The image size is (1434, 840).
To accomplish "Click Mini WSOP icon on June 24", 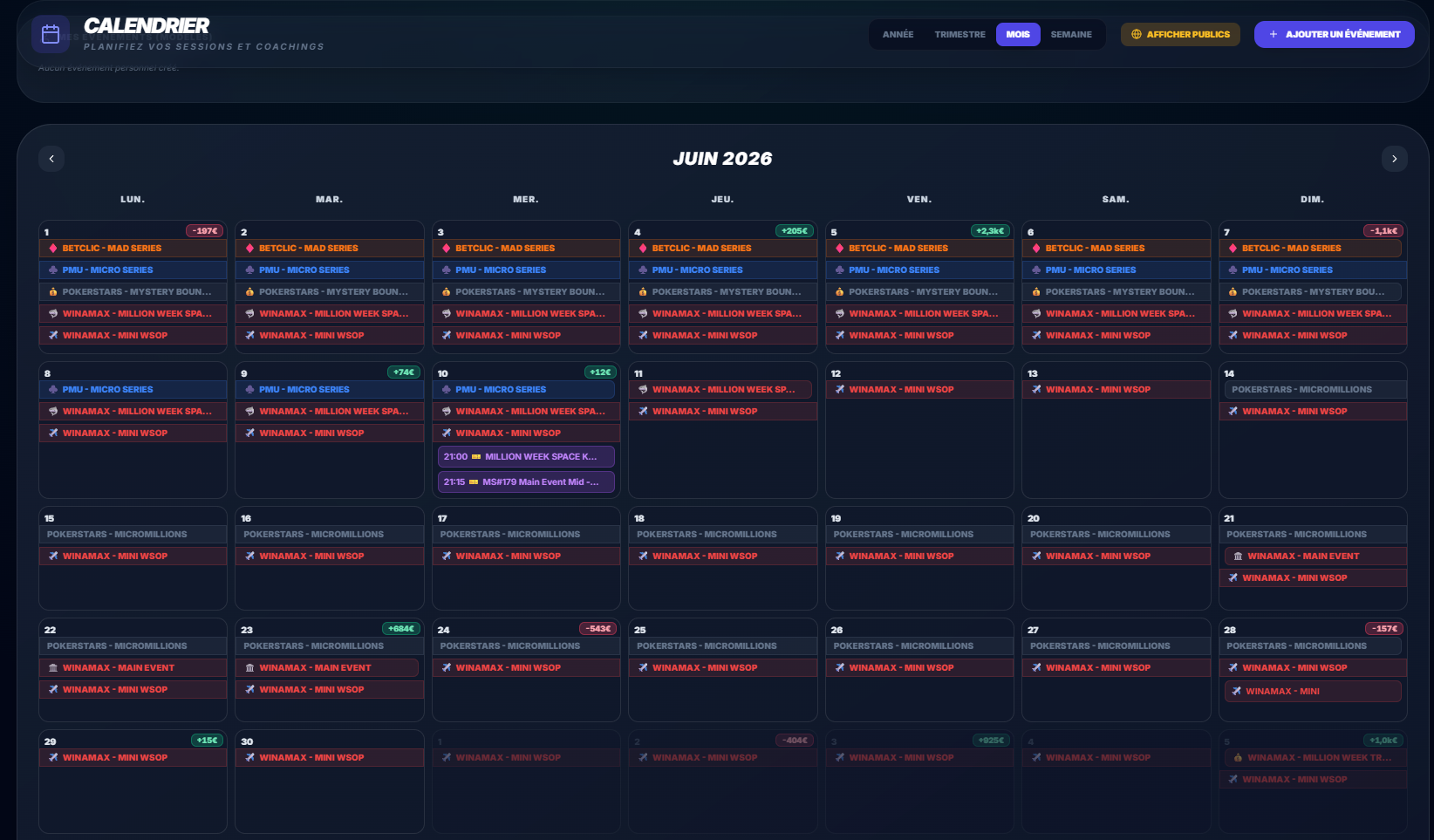I will click(x=447, y=668).
